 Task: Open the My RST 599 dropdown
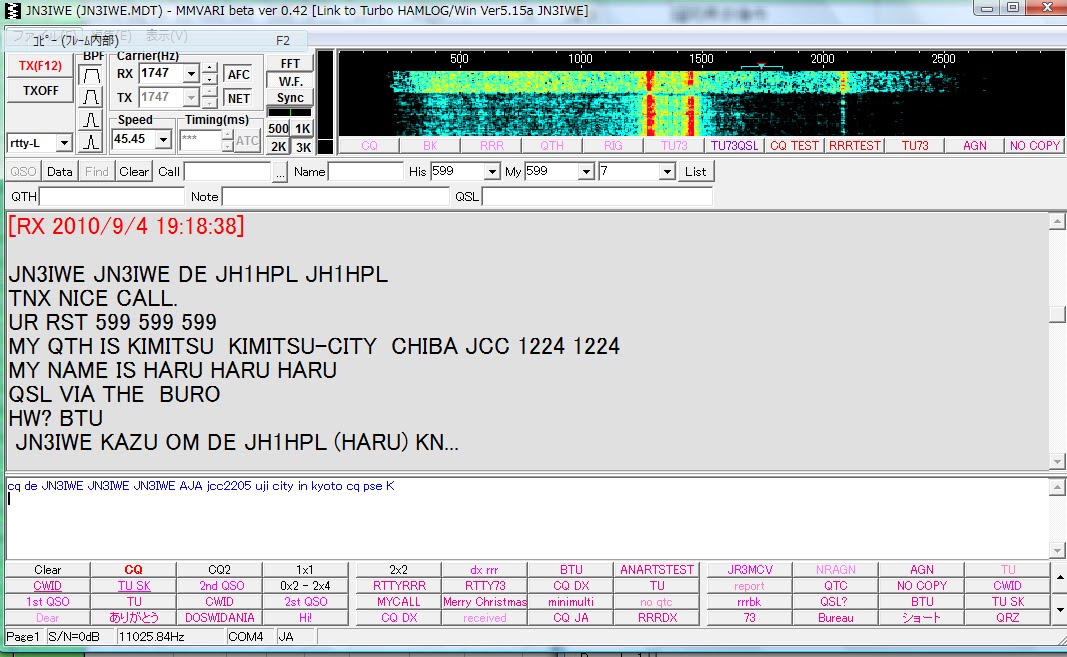[586, 172]
